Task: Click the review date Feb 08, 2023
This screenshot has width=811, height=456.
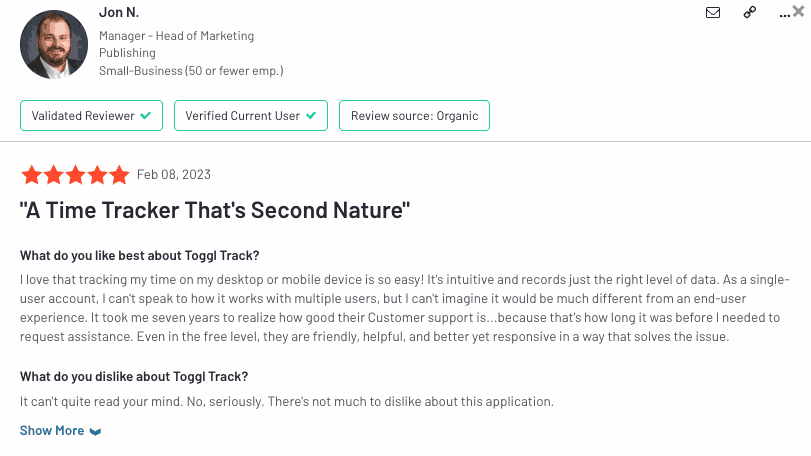Action: 174,175
